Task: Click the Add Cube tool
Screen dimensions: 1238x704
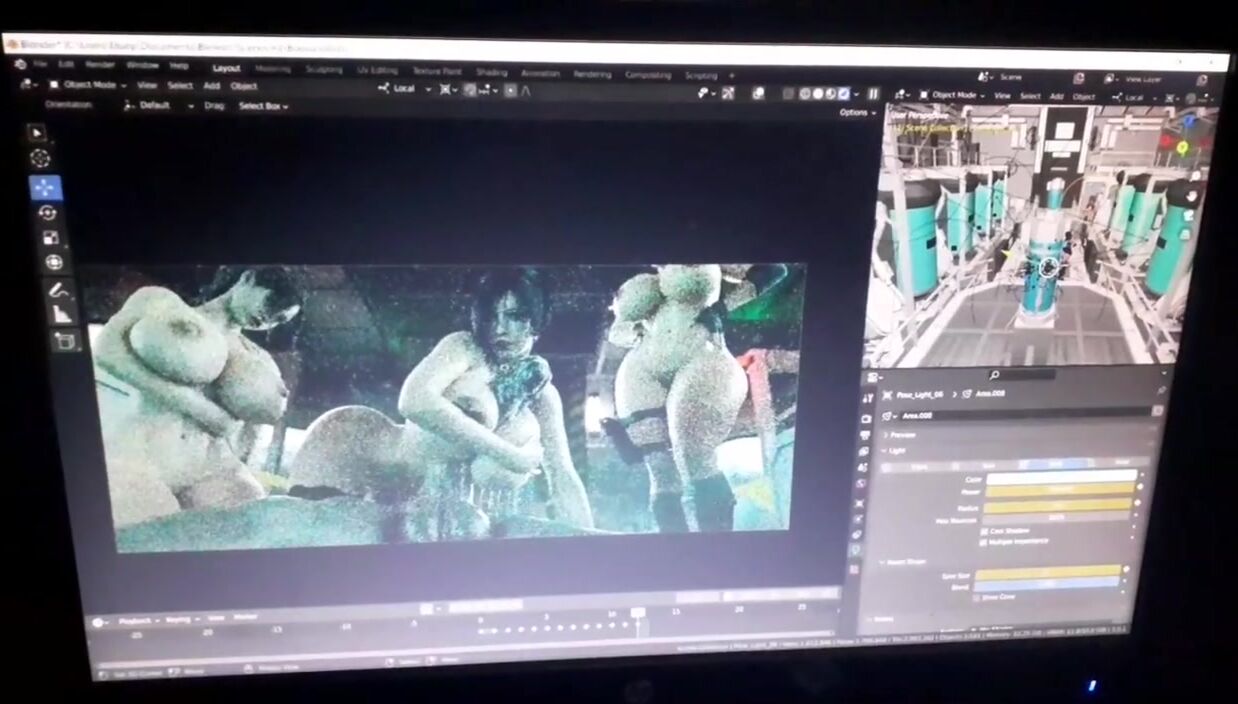Action: coord(65,341)
